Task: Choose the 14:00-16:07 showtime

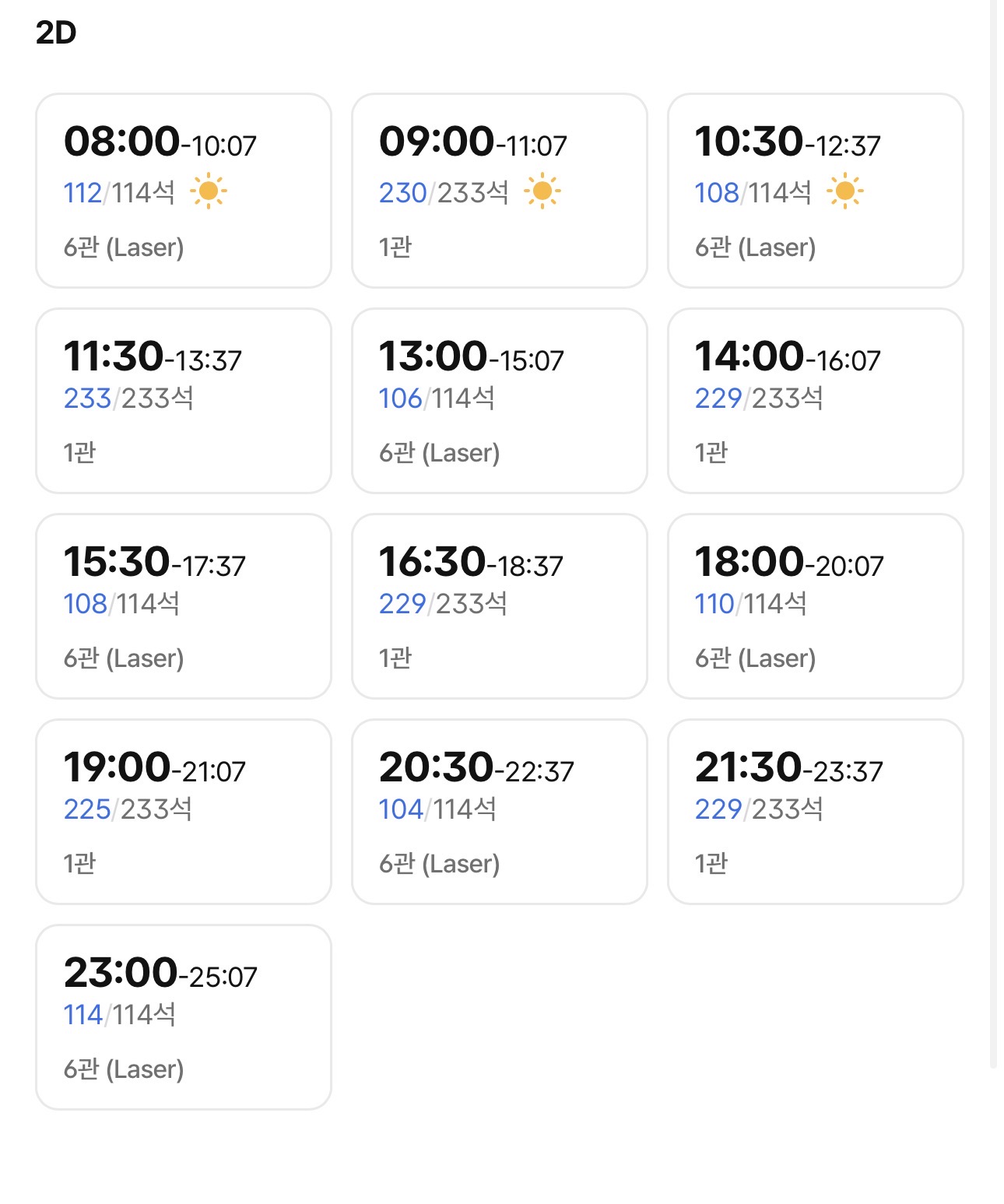Action: click(x=815, y=401)
